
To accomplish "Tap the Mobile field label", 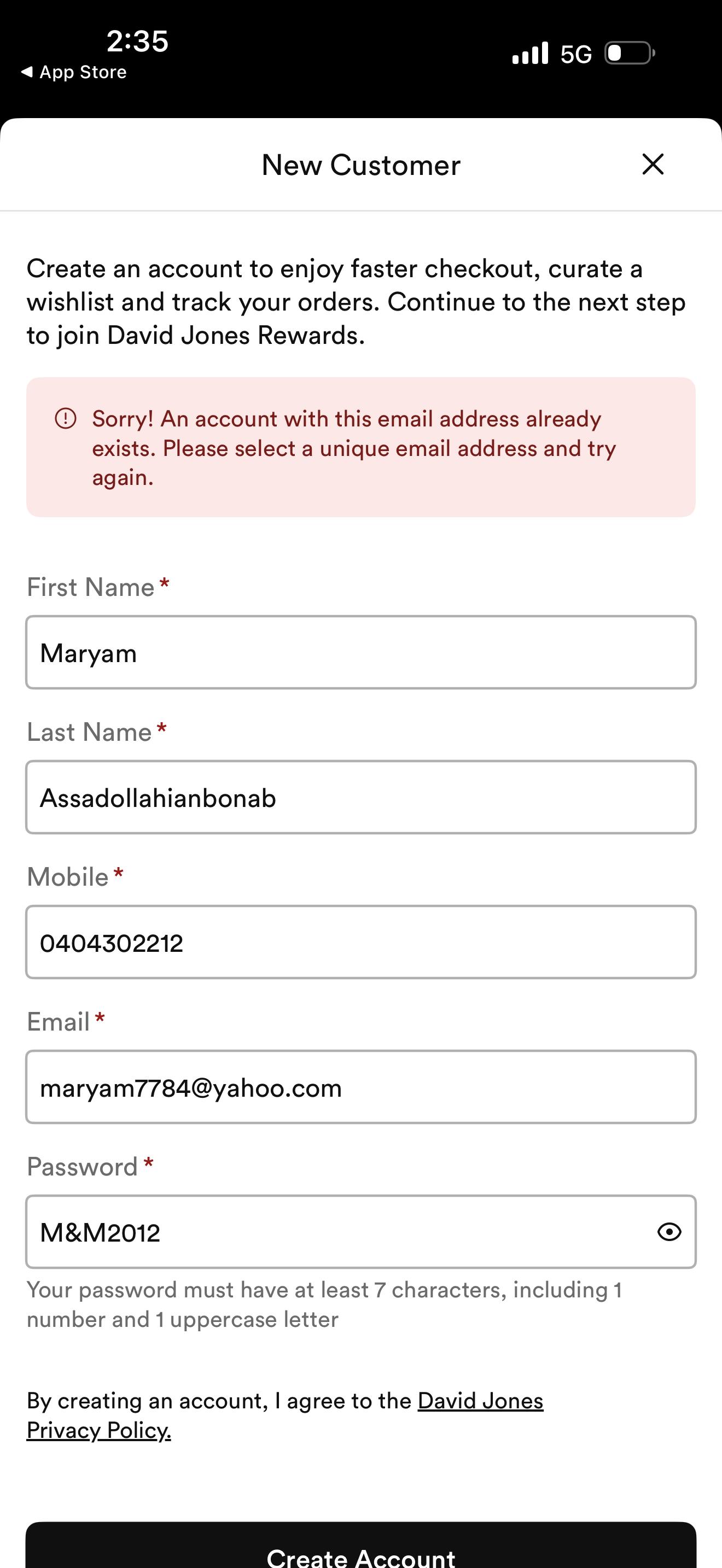I will pyautogui.click(x=68, y=877).
